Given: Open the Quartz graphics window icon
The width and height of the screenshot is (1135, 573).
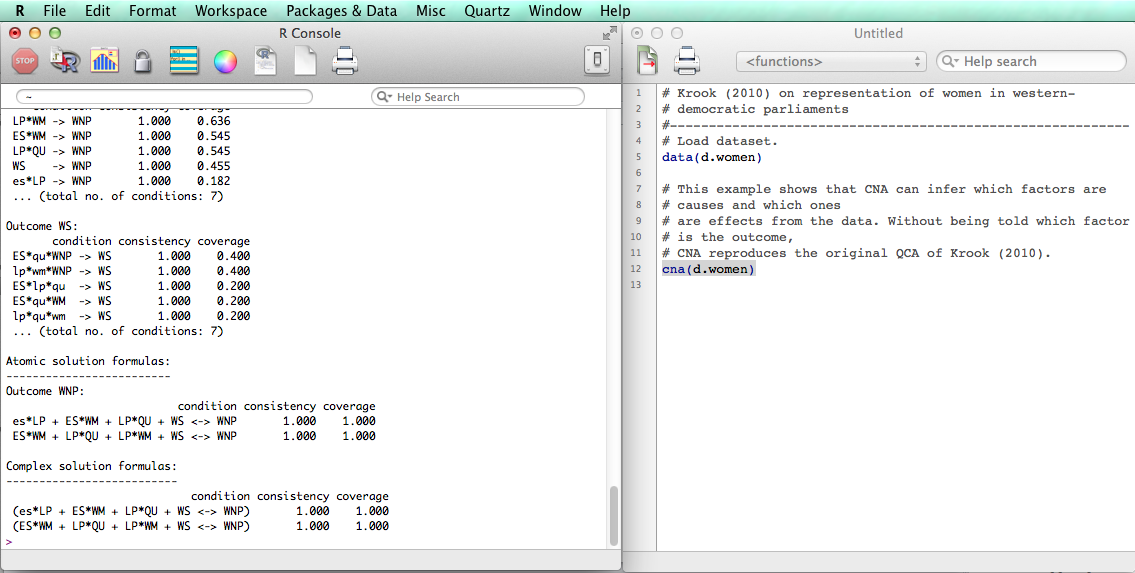Looking at the screenshot, I should [x=105, y=62].
